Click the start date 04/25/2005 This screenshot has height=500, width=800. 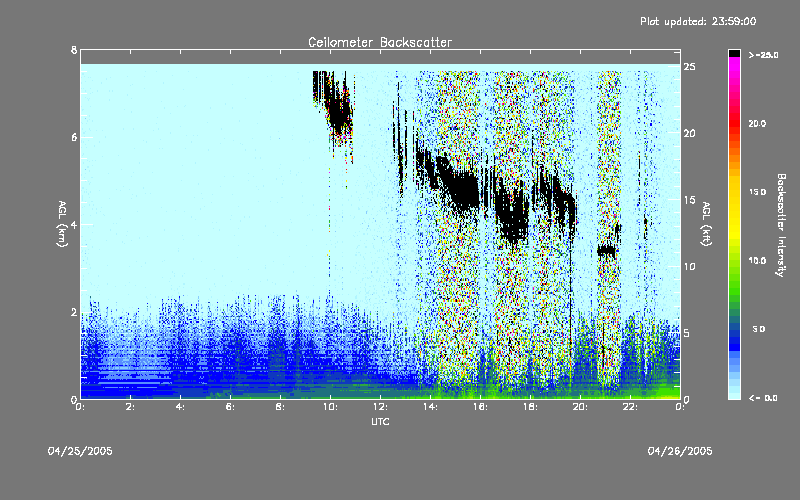coord(80,451)
